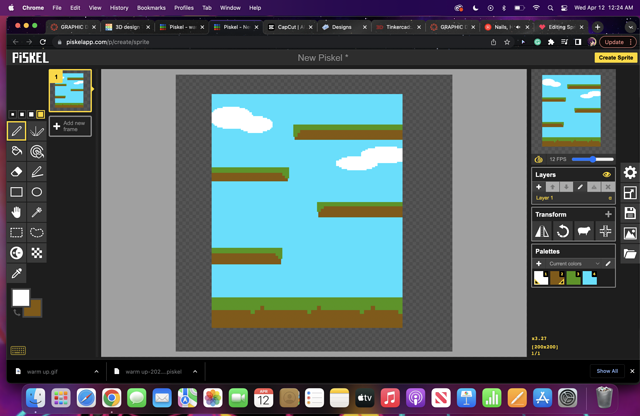Click the Create Sprite button
Image resolution: width=640 pixels, height=416 pixels.
615,58
